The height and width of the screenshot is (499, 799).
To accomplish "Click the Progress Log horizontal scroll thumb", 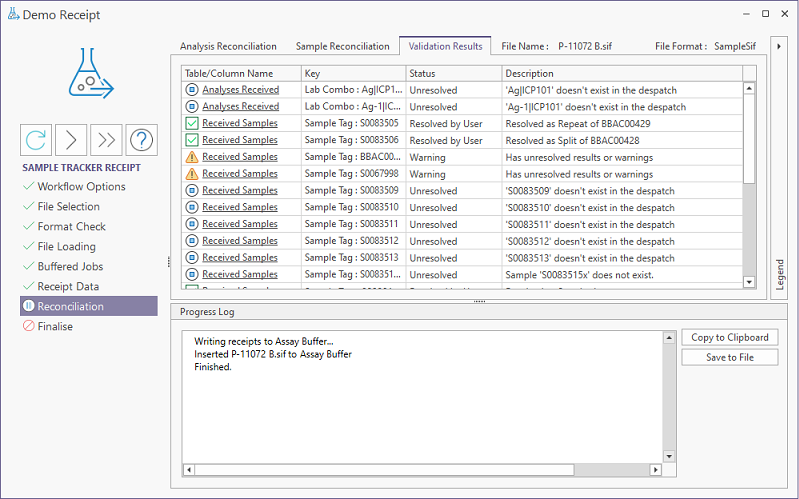I will pyautogui.click(x=384, y=469).
